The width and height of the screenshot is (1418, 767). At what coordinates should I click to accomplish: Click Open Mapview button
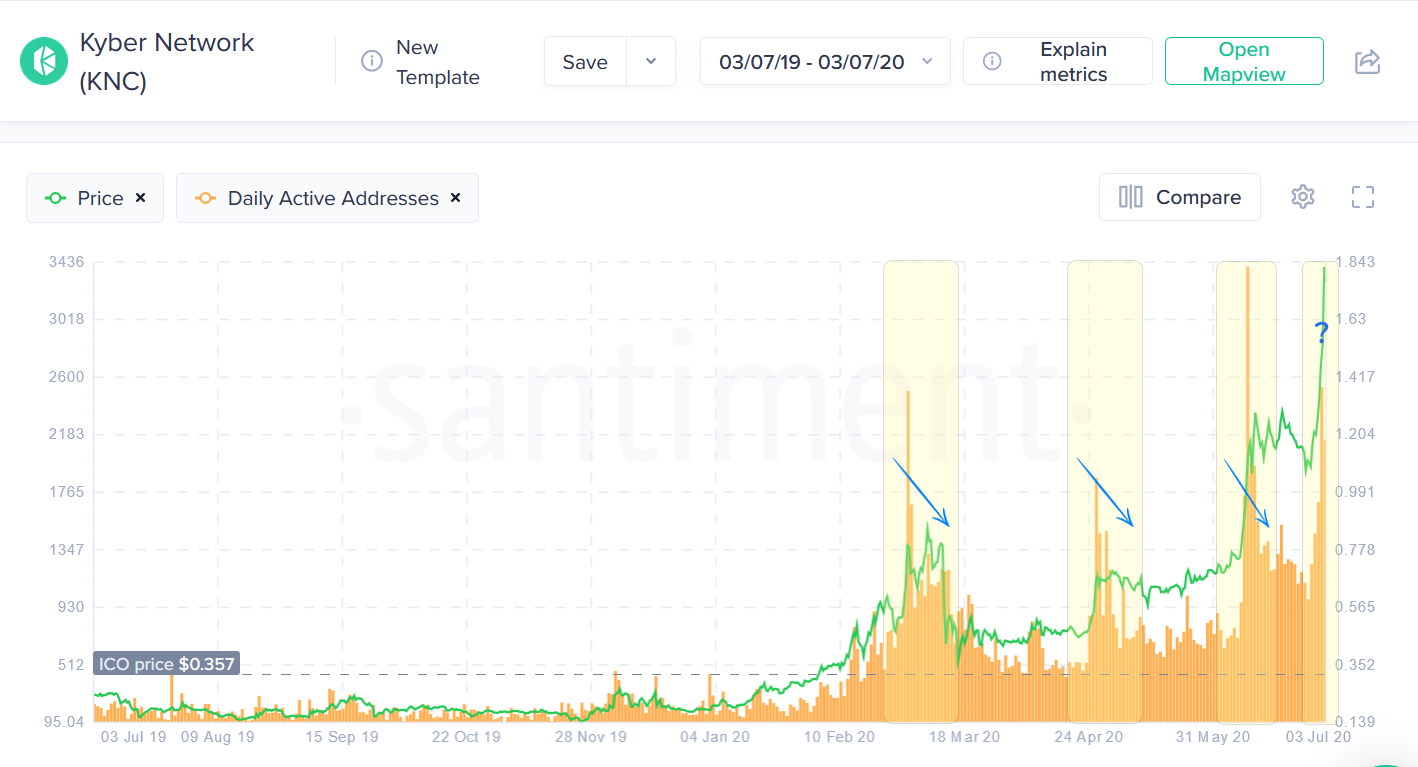click(x=1244, y=61)
